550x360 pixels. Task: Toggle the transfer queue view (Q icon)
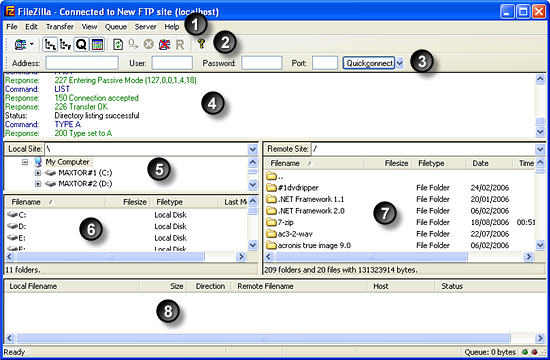[81, 45]
